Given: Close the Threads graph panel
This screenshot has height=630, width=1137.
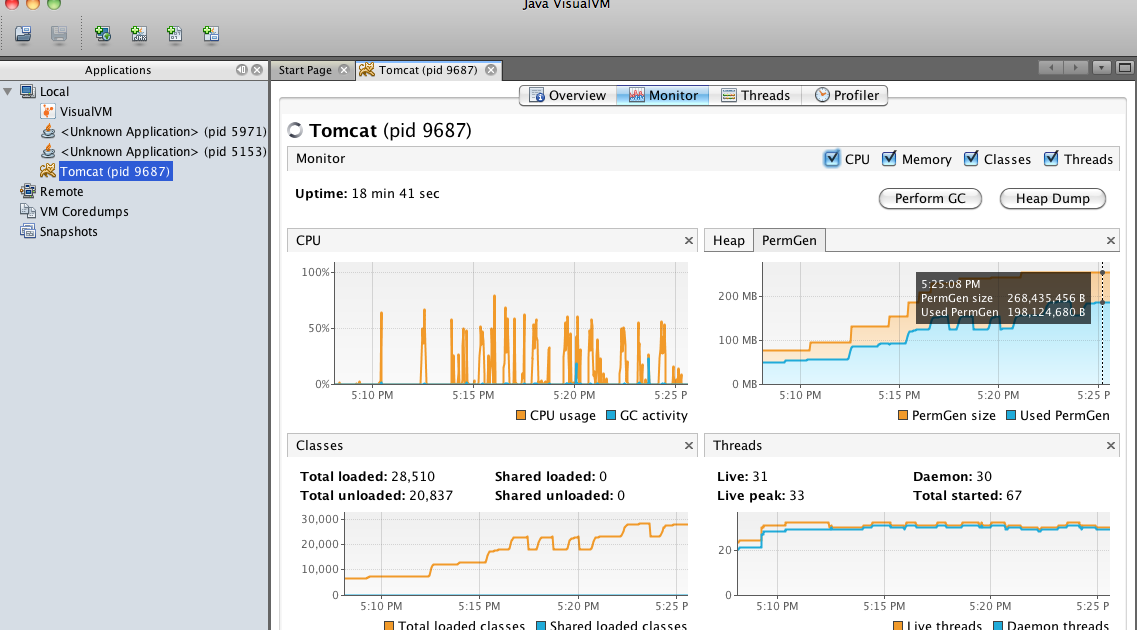Looking at the screenshot, I should (1110, 446).
